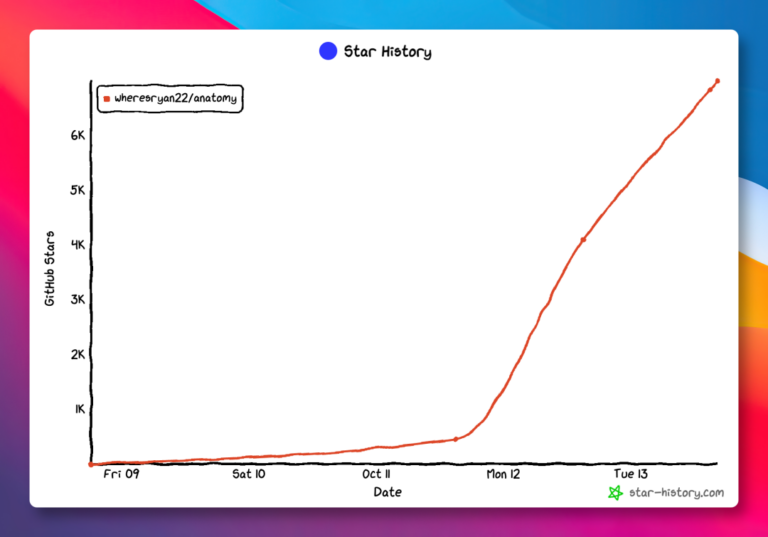Click the 3K y-axis tick label
Image resolution: width=768 pixels, height=537 pixels.
coord(77,299)
